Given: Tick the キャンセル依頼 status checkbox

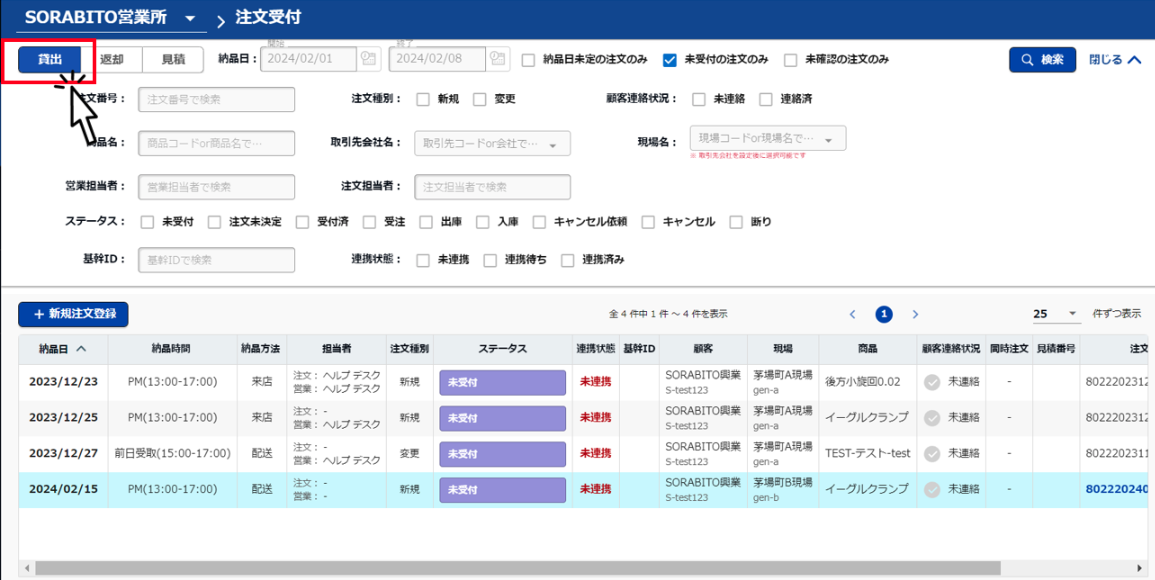Looking at the screenshot, I should pyautogui.click(x=540, y=222).
